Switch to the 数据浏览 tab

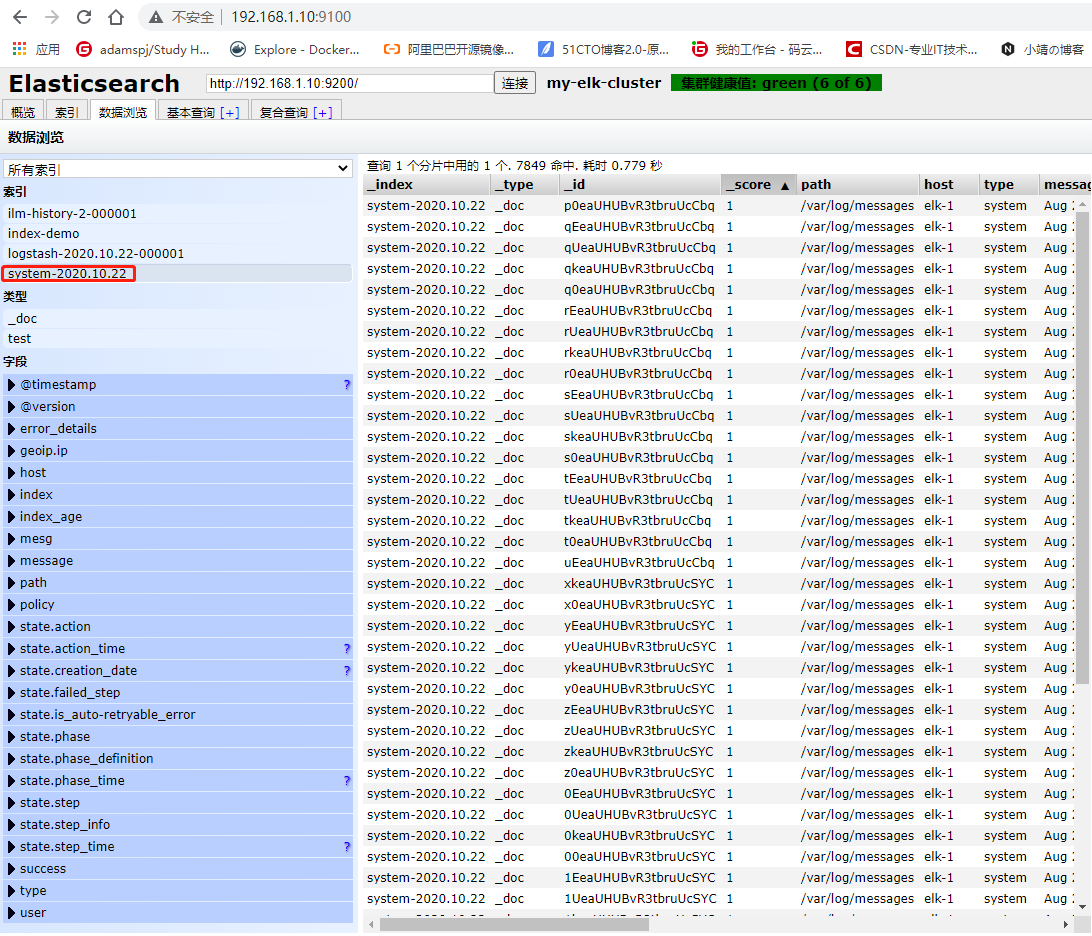(123, 112)
